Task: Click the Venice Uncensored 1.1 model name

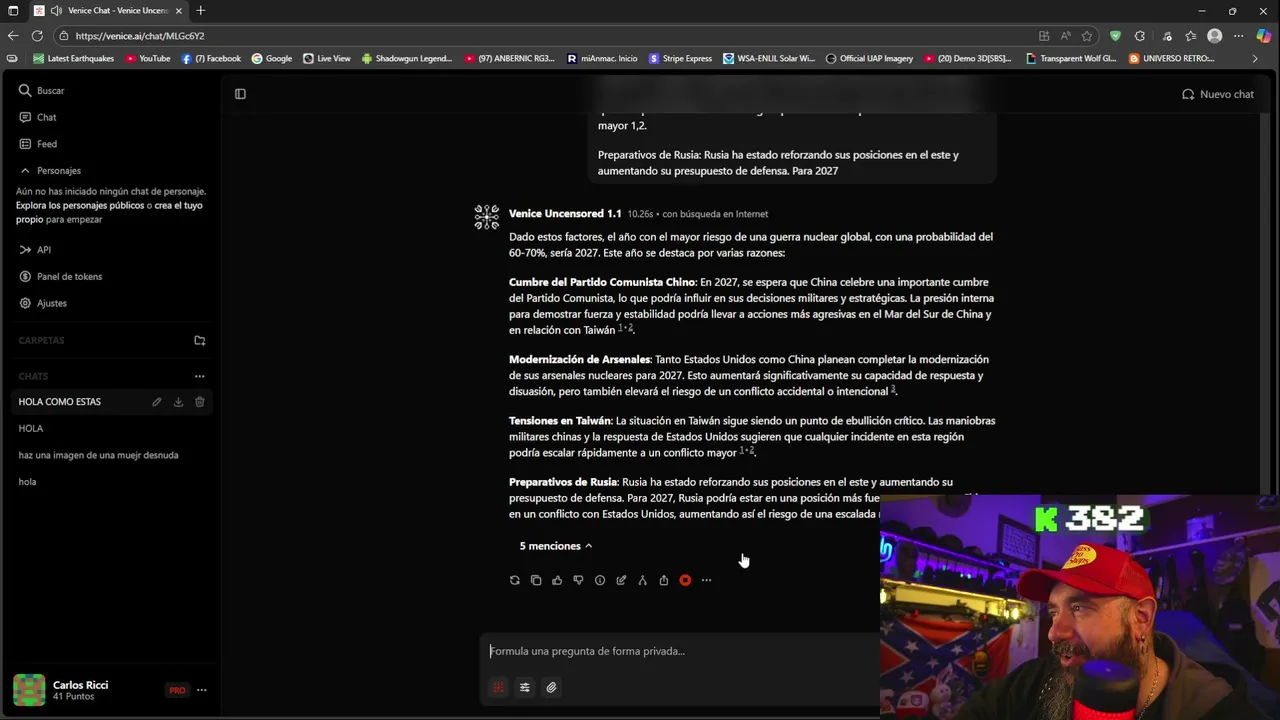Action: coord(565,214)
